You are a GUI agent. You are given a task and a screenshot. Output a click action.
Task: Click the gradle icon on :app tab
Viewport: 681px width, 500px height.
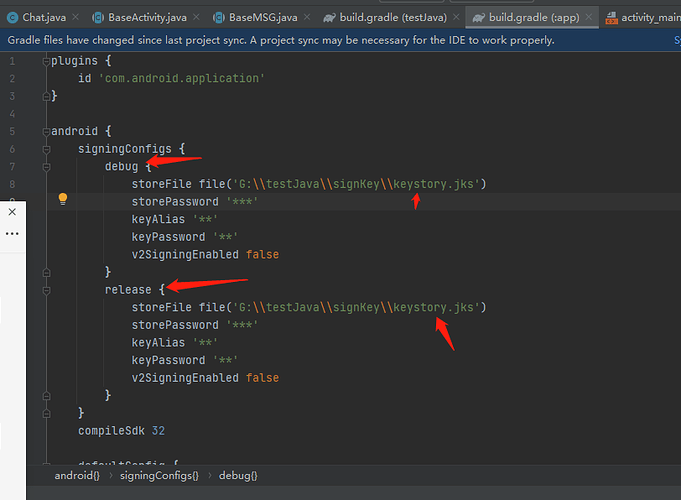click(479, 18)
